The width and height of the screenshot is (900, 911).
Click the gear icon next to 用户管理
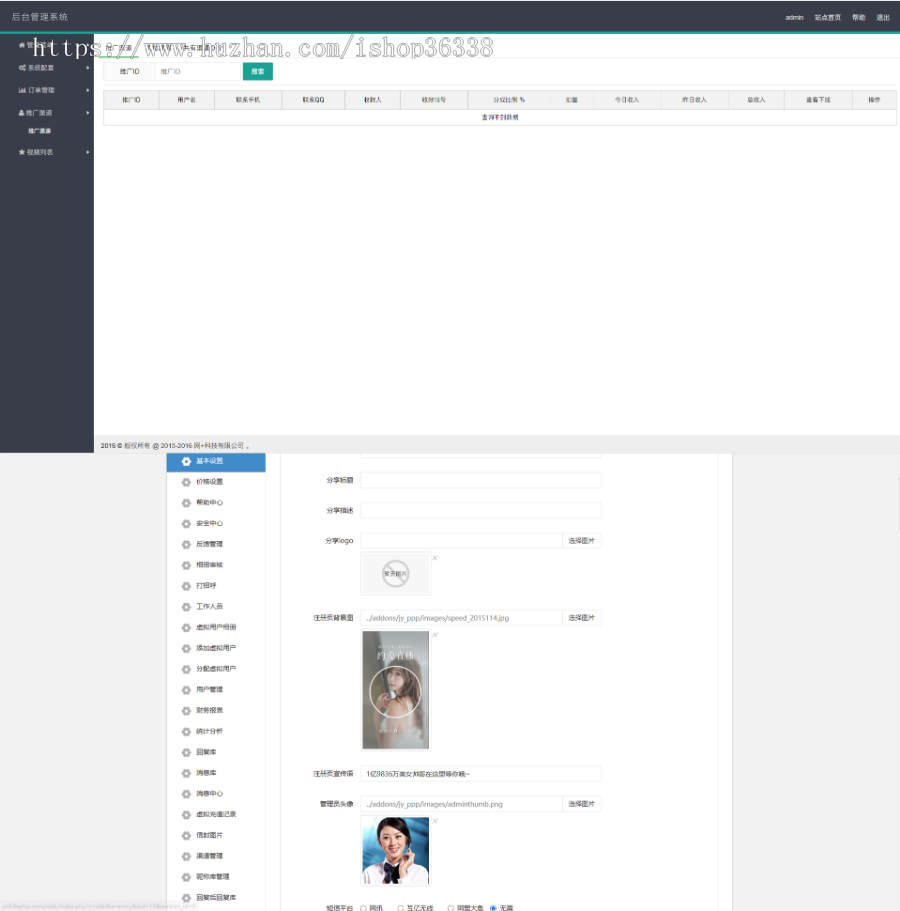coord(186,690)
